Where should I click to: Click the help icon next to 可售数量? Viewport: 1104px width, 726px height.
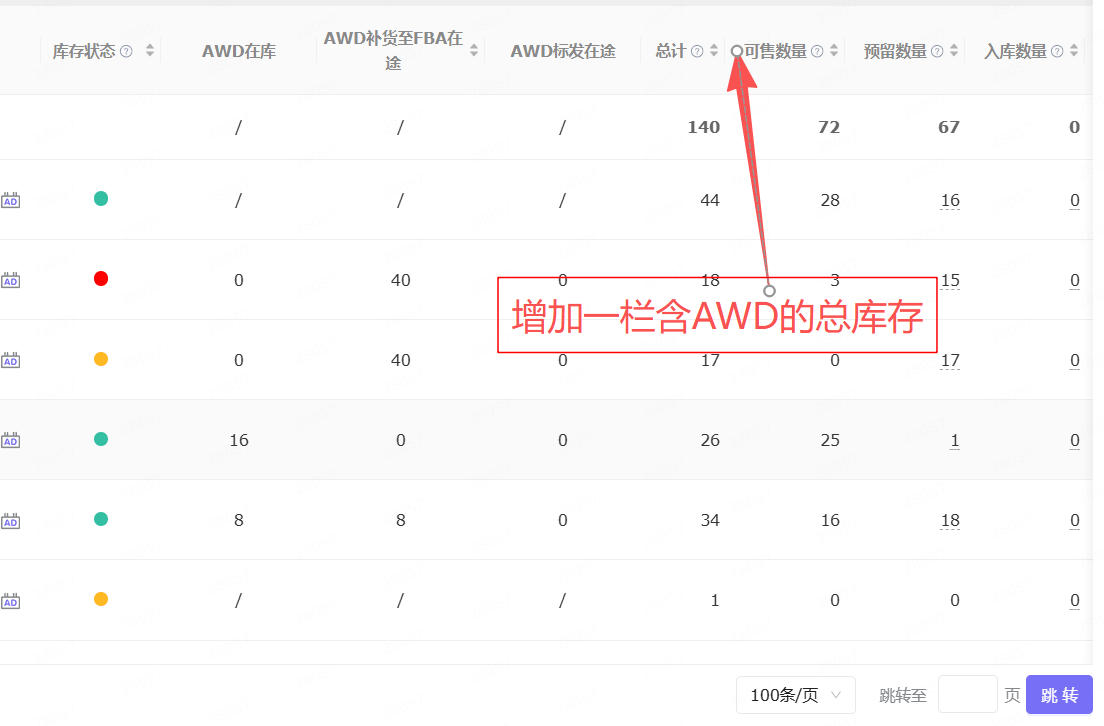coord(817,51)
